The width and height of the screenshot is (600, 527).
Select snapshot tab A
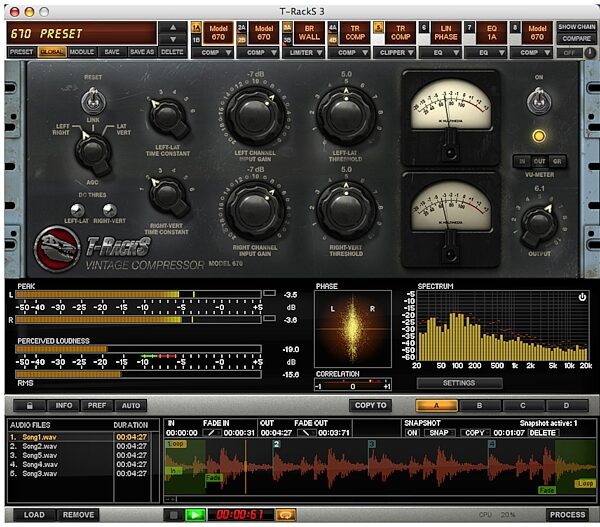click(436, 405)
